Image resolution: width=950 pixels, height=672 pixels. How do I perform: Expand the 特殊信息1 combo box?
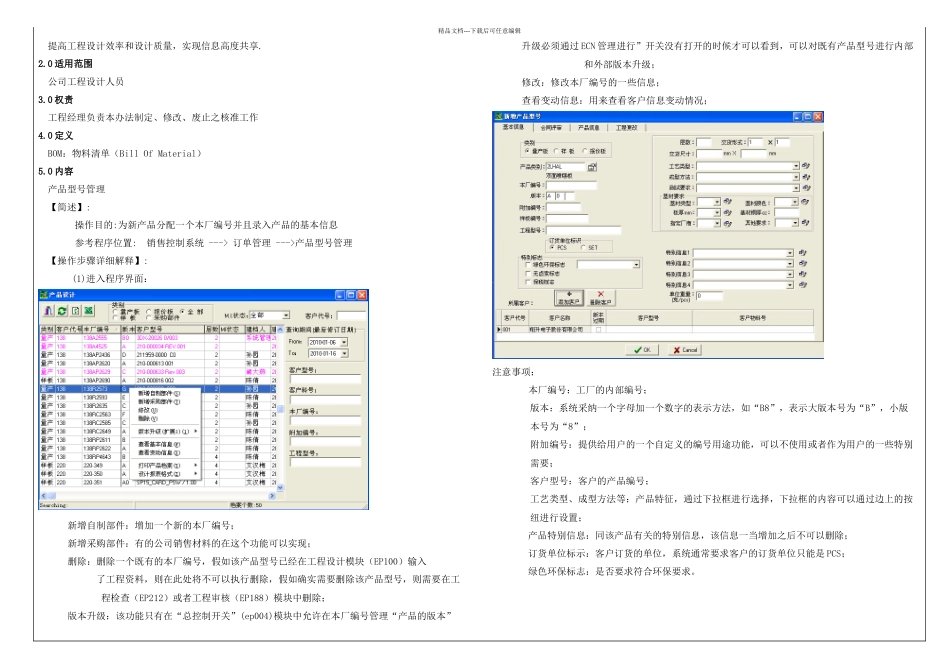click(789, 253)
